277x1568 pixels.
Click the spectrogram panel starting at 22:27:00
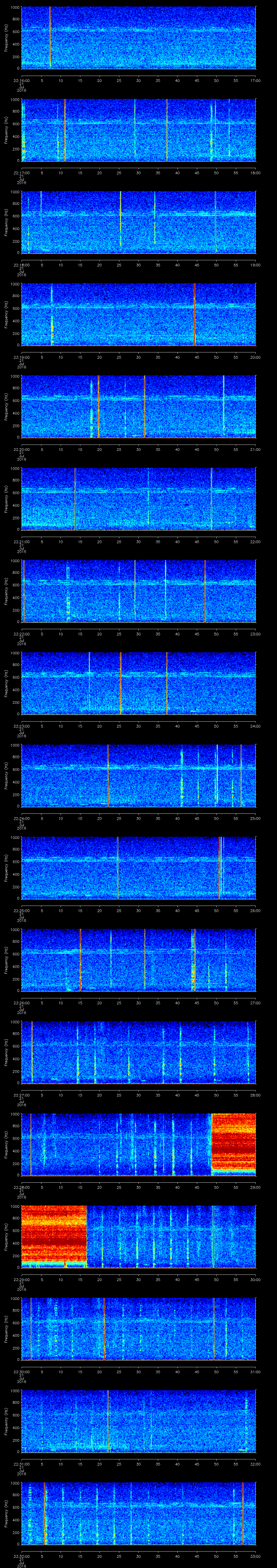pyautogui.click(x=139, y=1052)
